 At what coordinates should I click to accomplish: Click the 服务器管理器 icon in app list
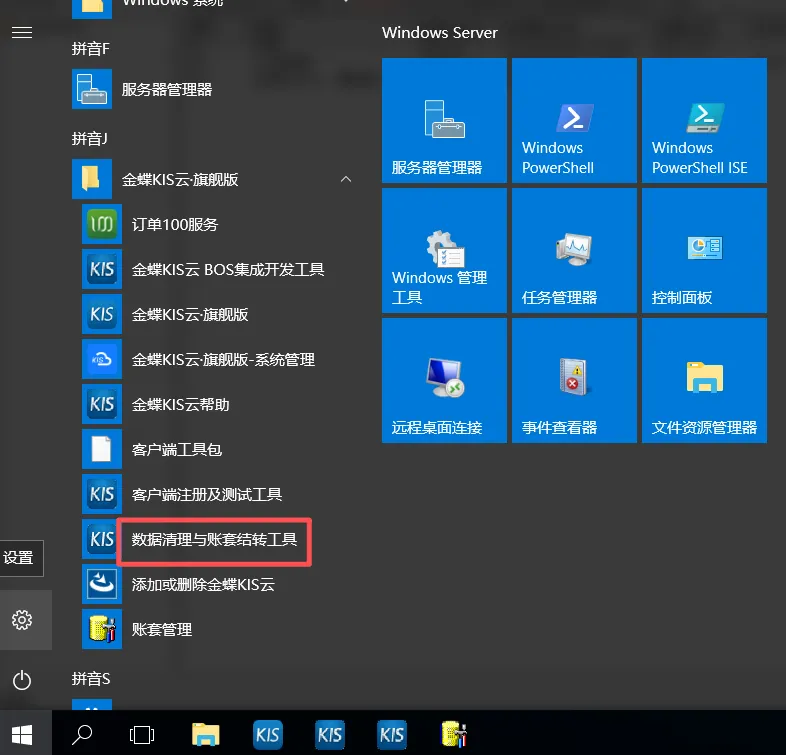(92, 89)
